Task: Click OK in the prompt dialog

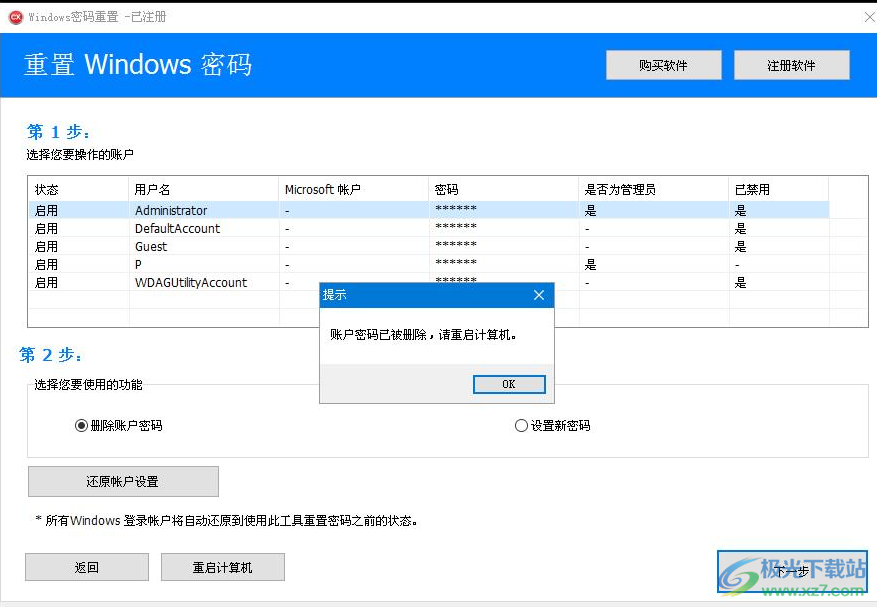Action: point(509,384)
